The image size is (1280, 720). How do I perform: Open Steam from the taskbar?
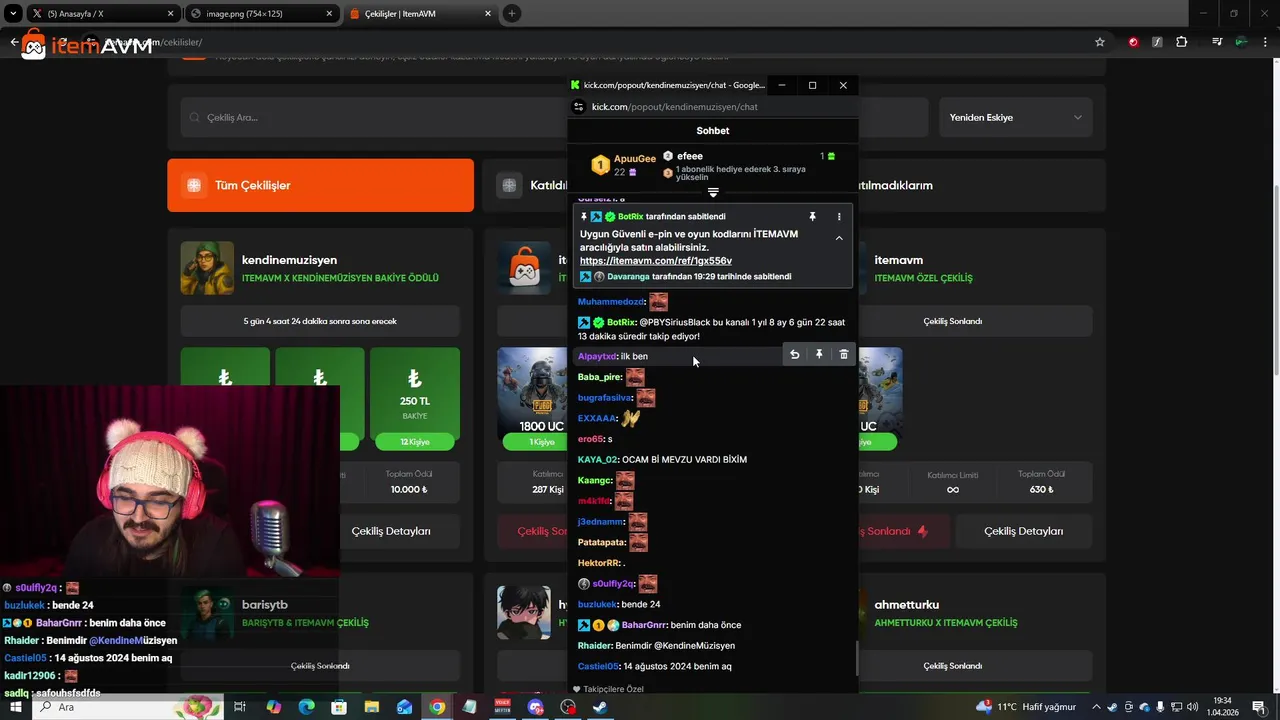pos(600,707)
